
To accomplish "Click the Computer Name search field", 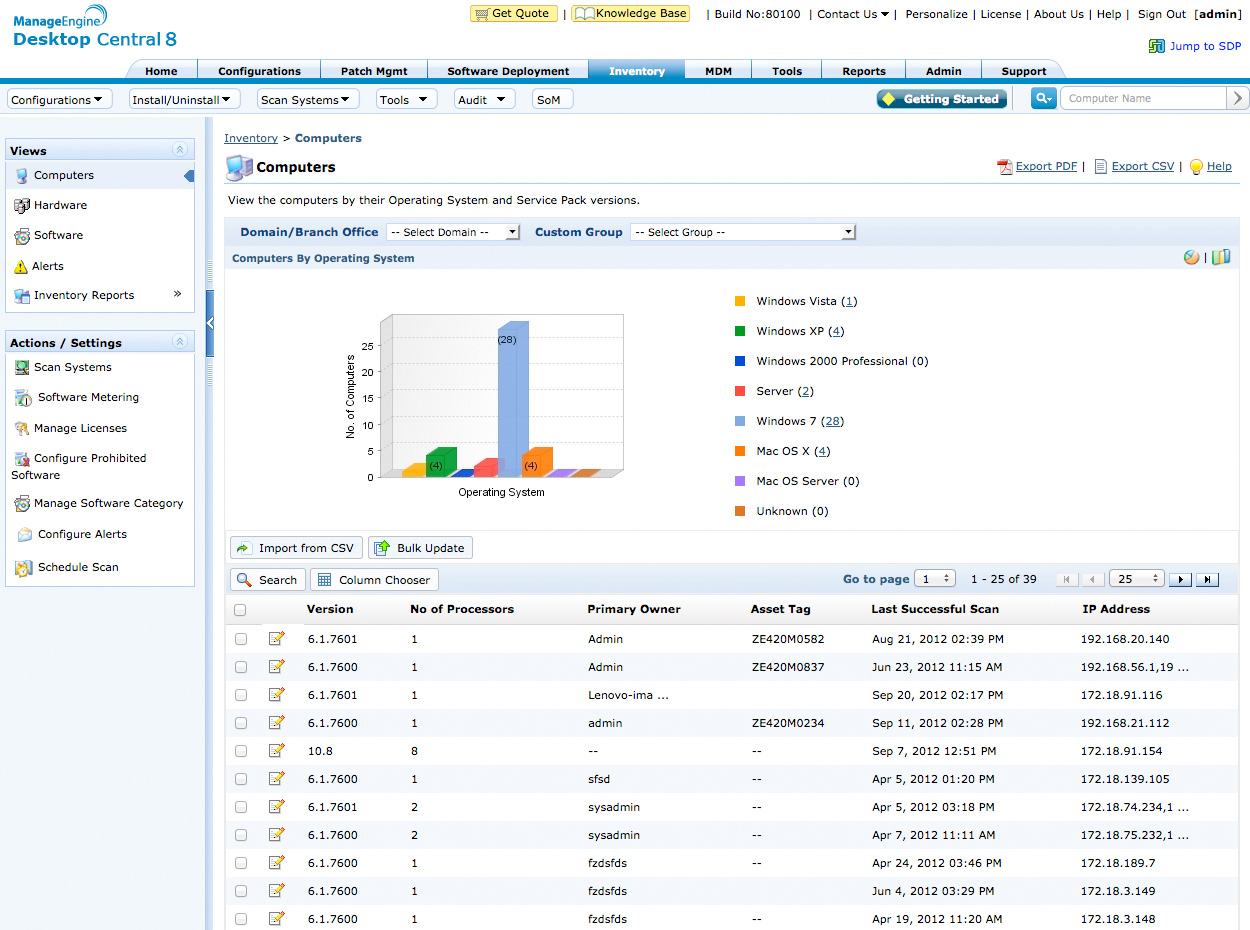I will click(x=1142, y=98).
